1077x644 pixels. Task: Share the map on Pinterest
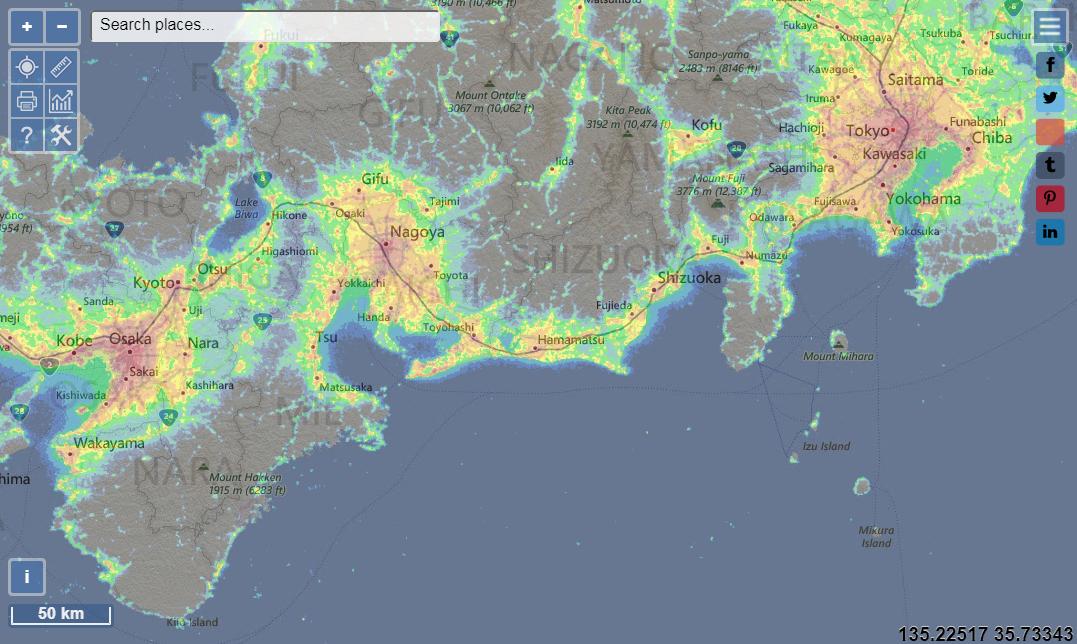pos(1050,198)
